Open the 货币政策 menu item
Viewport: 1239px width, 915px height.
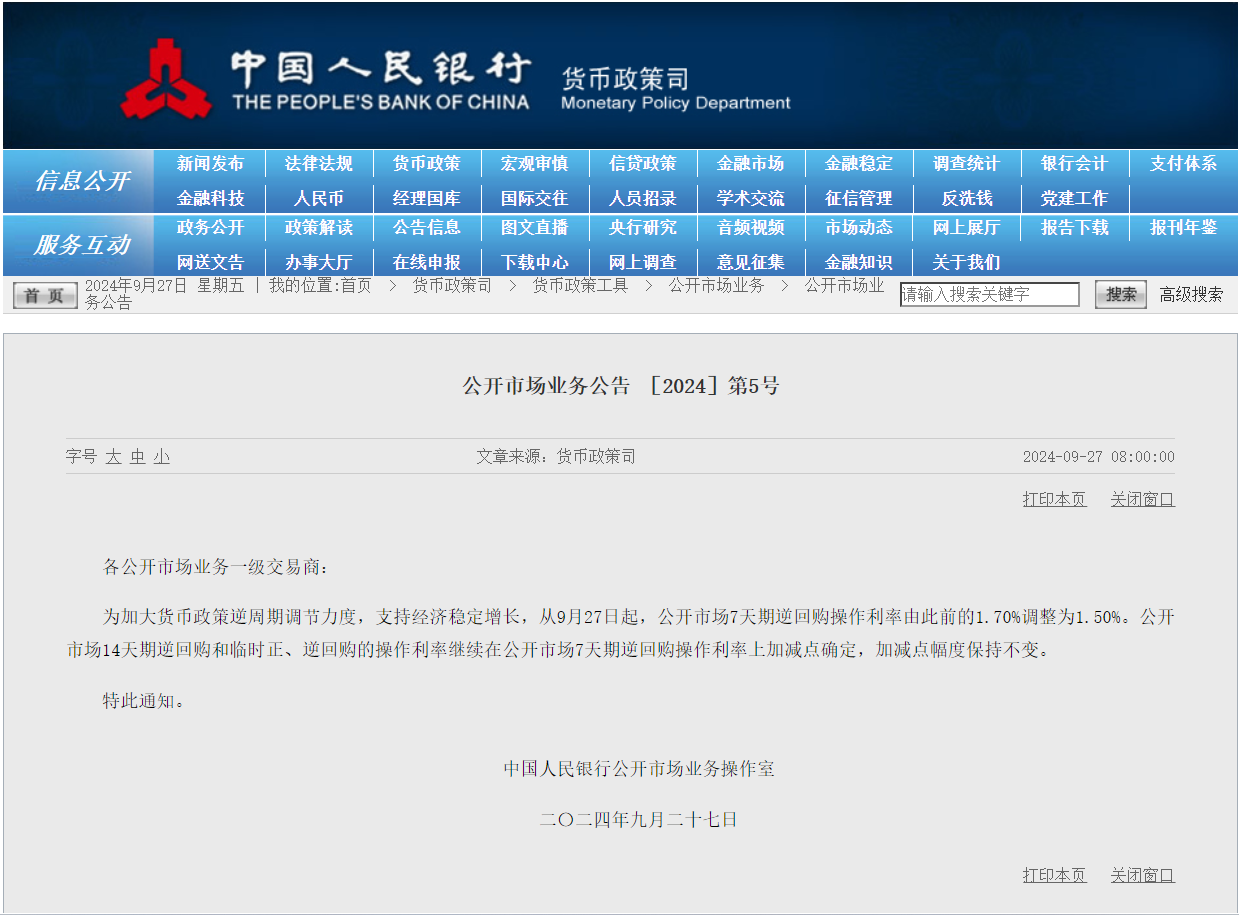coord(426,164)
